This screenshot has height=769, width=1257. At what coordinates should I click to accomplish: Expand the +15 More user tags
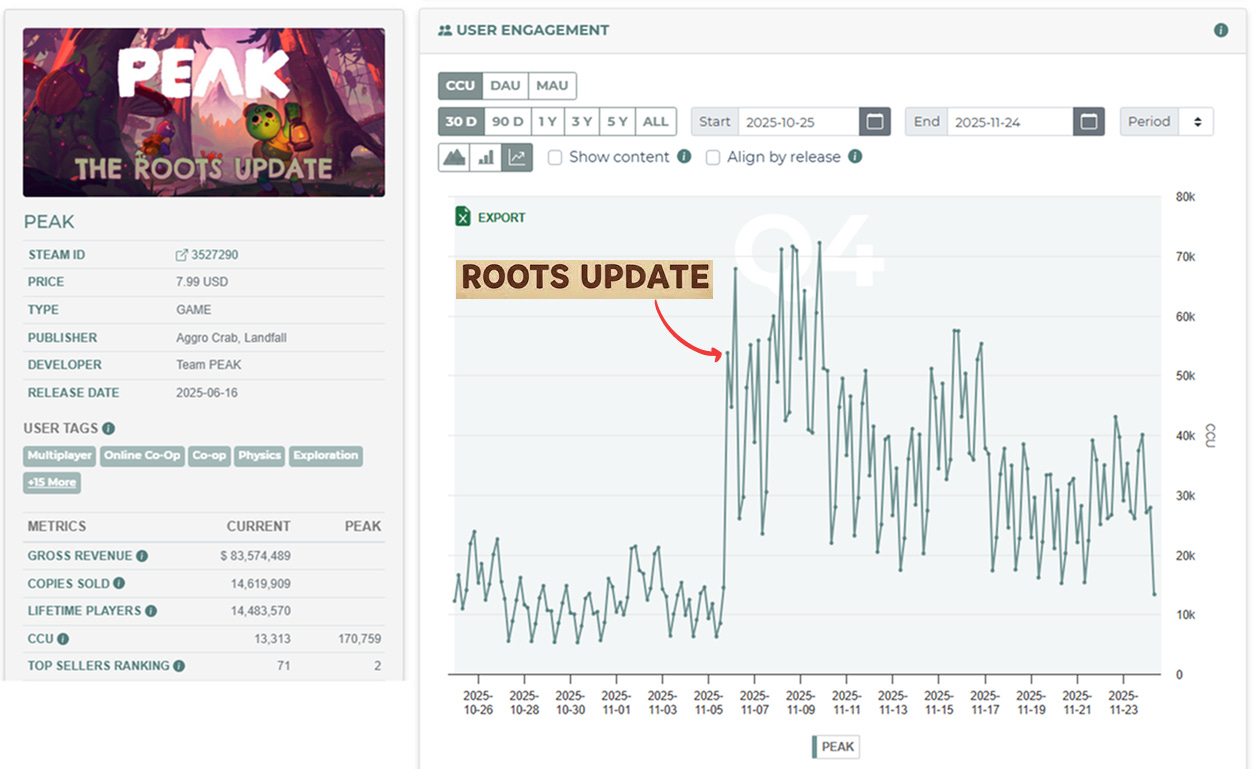tap(52, 482)
